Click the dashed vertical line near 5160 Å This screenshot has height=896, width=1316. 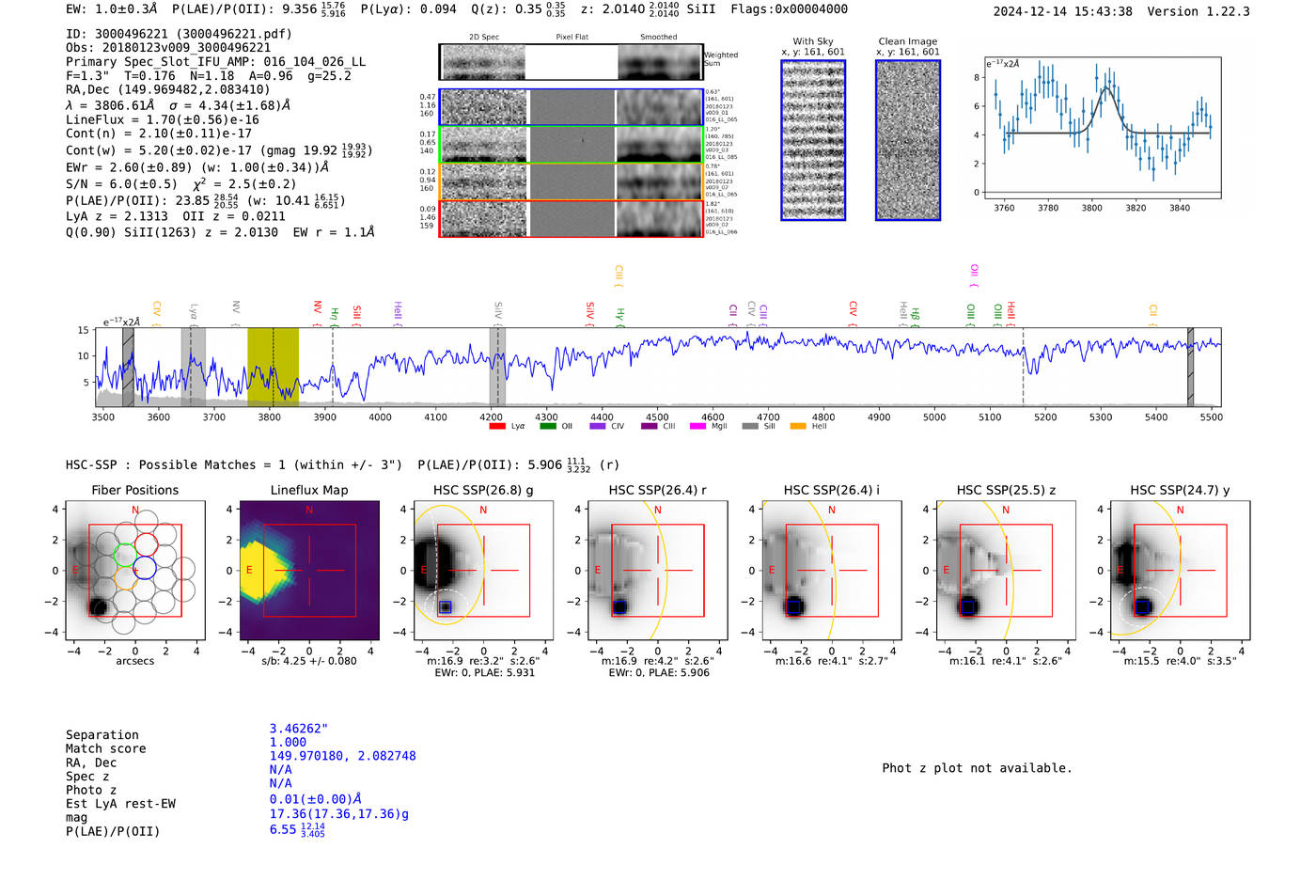(1024, 367)
